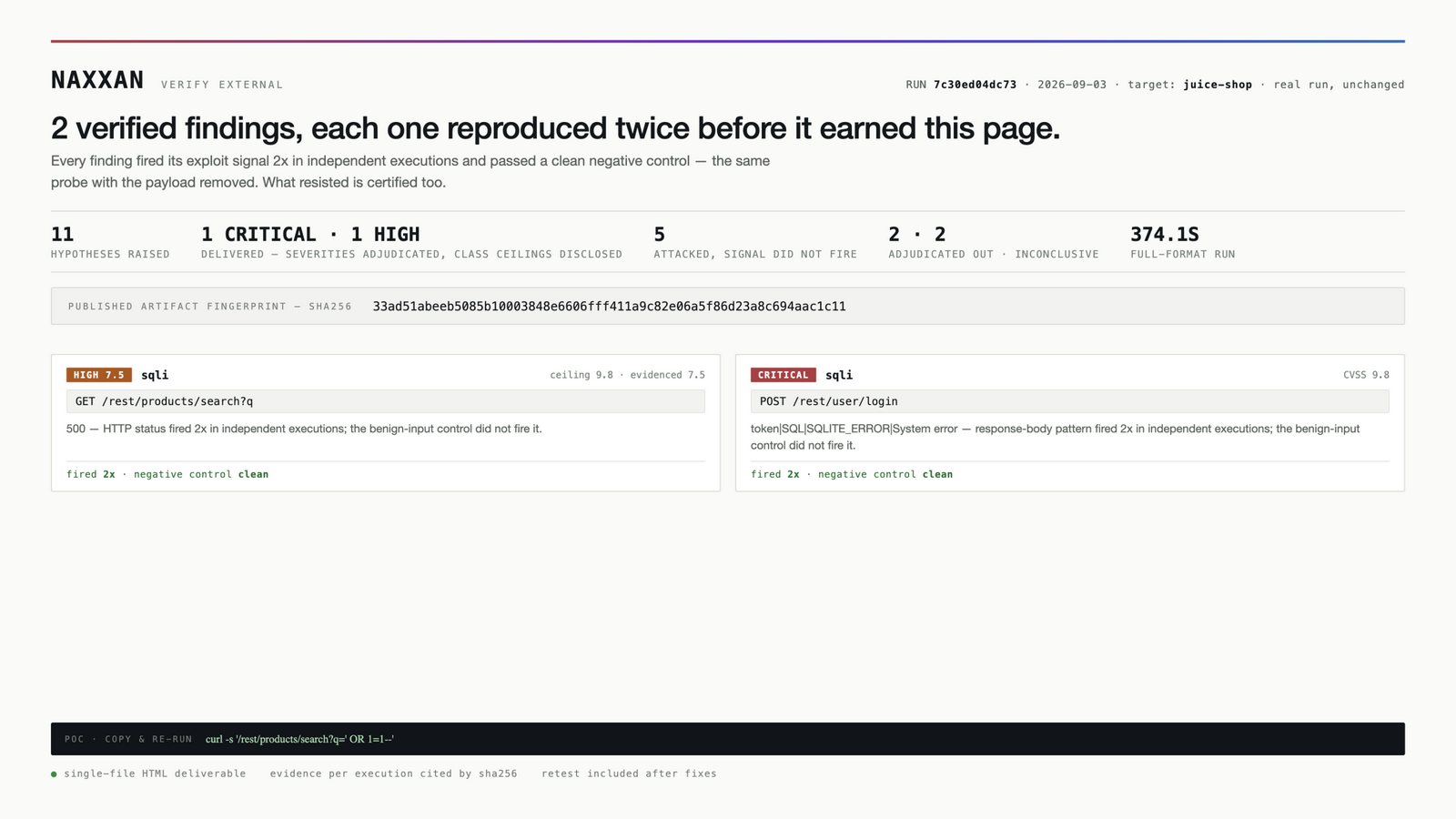
Task: Click 'ceiling 9.8 · evidenced 7.5' text
Action: pos(627,375)
